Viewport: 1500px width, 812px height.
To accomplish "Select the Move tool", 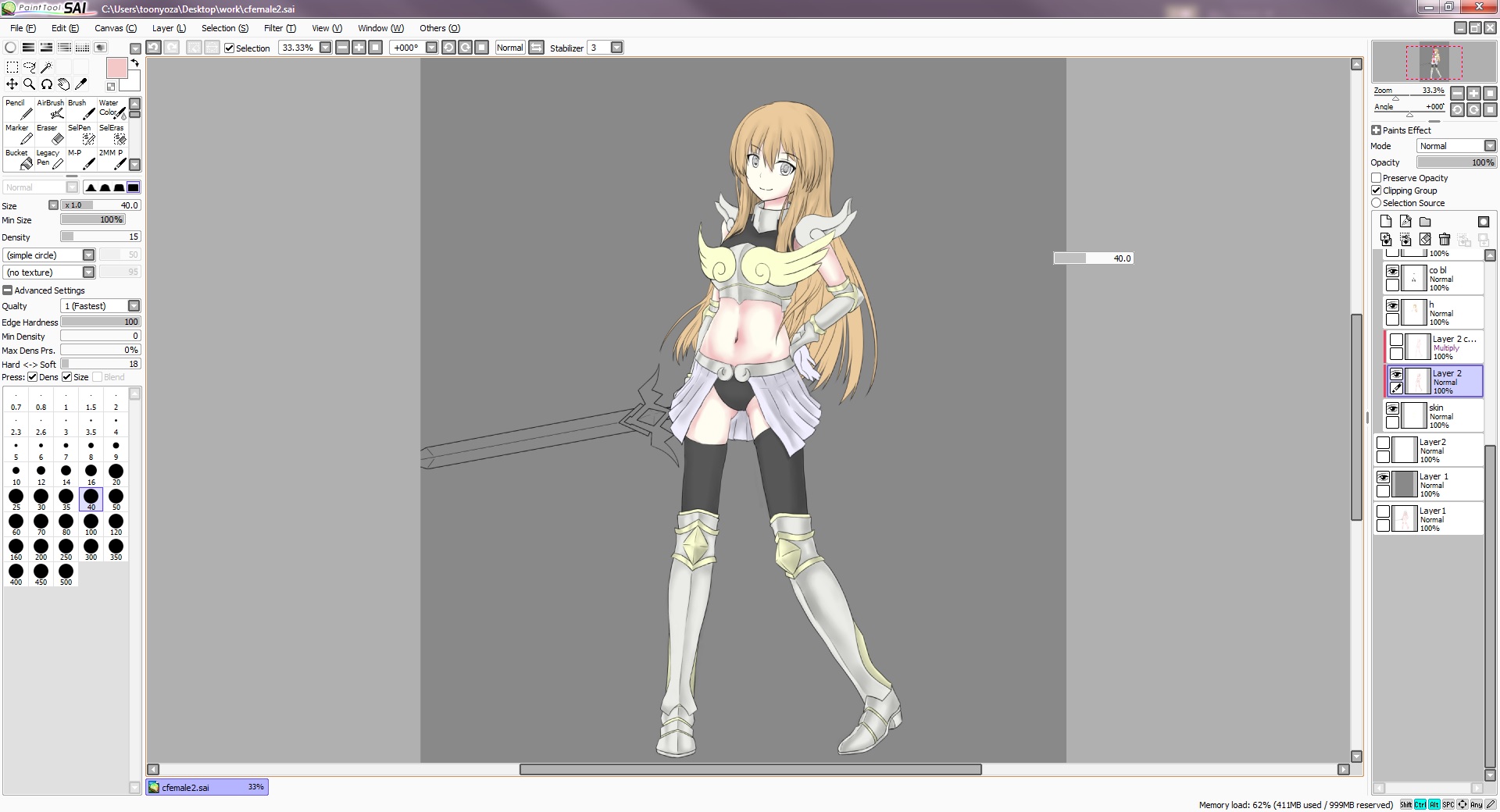I will pos(12,84).
